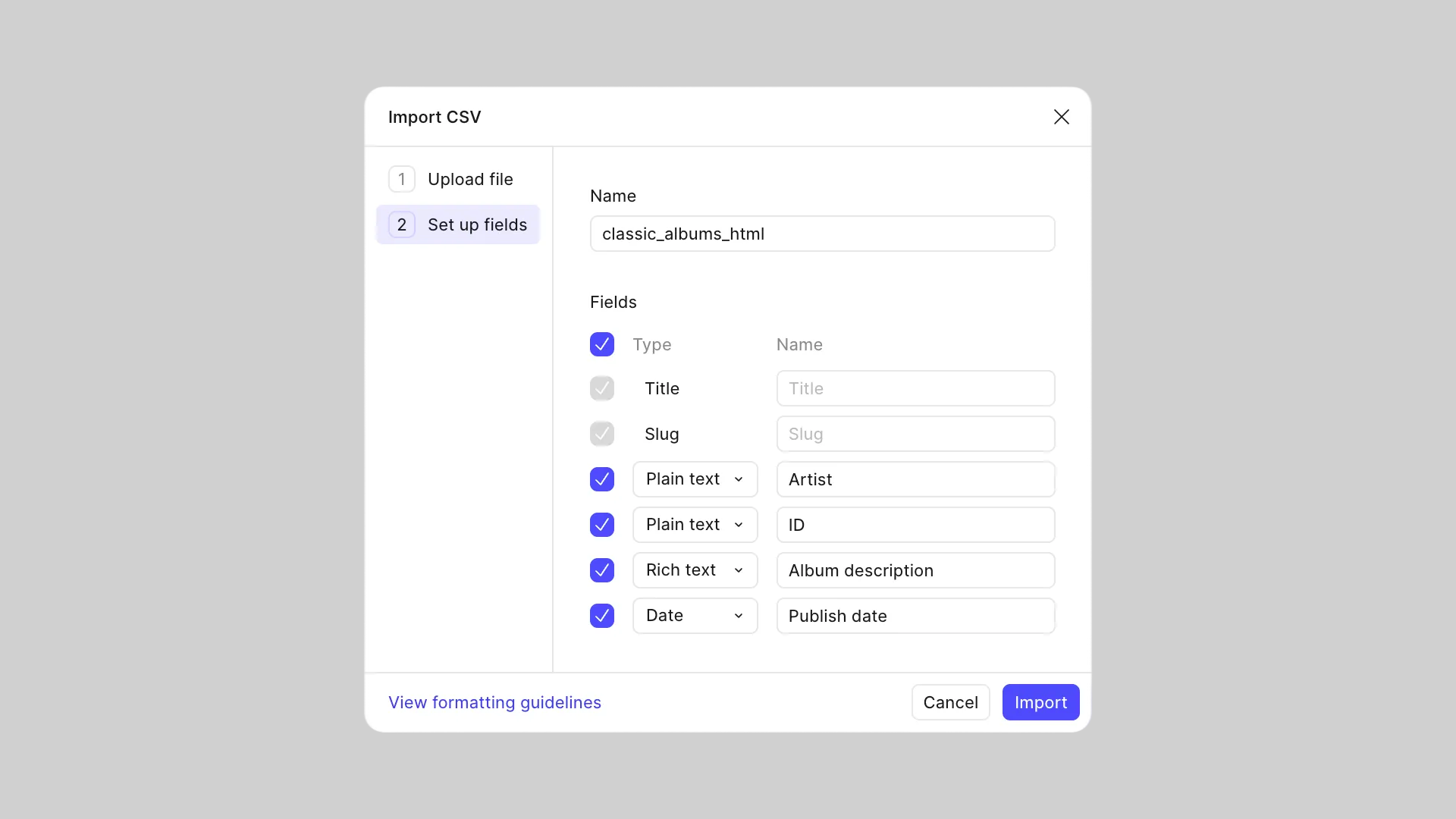The height and width of the screenshot is (819, 1456).
Task: Click the ID name input field
Action: [915, 525]
